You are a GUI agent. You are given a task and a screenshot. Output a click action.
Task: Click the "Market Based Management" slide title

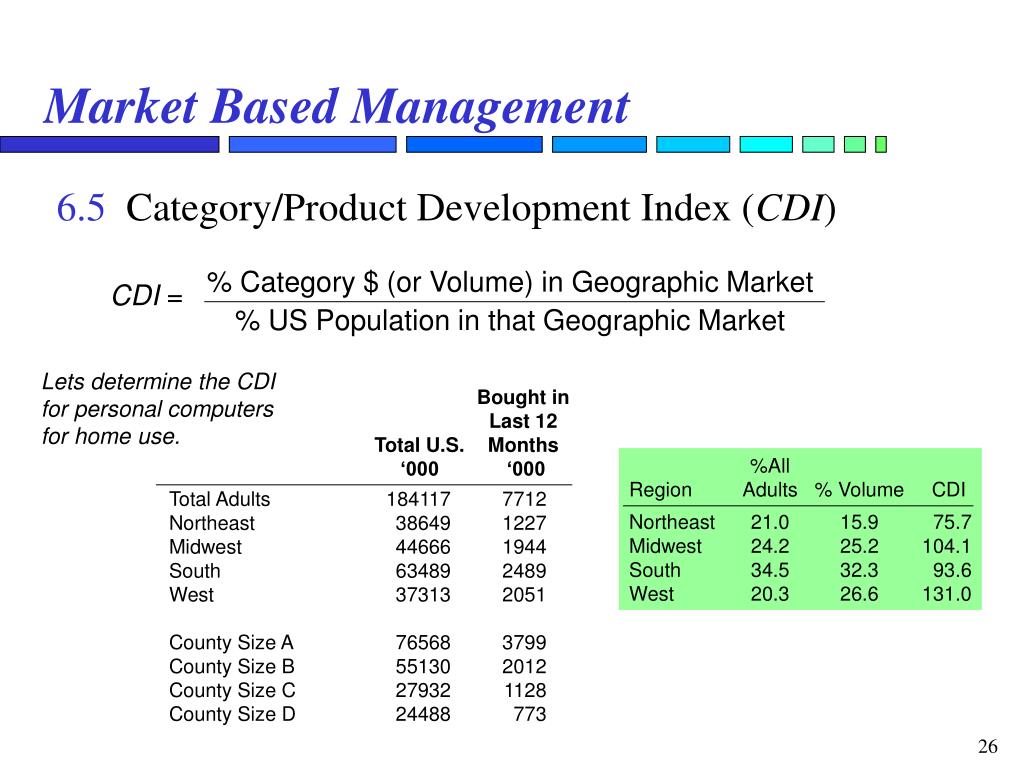point(336,107)
